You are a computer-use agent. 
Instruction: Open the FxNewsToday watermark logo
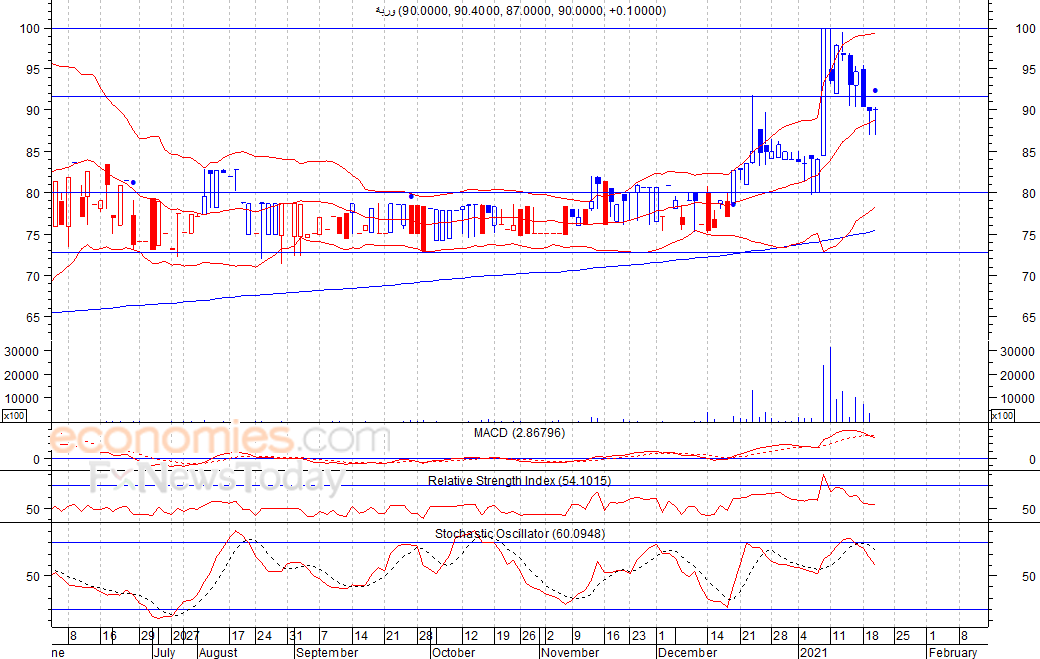(x=217, y=479)
